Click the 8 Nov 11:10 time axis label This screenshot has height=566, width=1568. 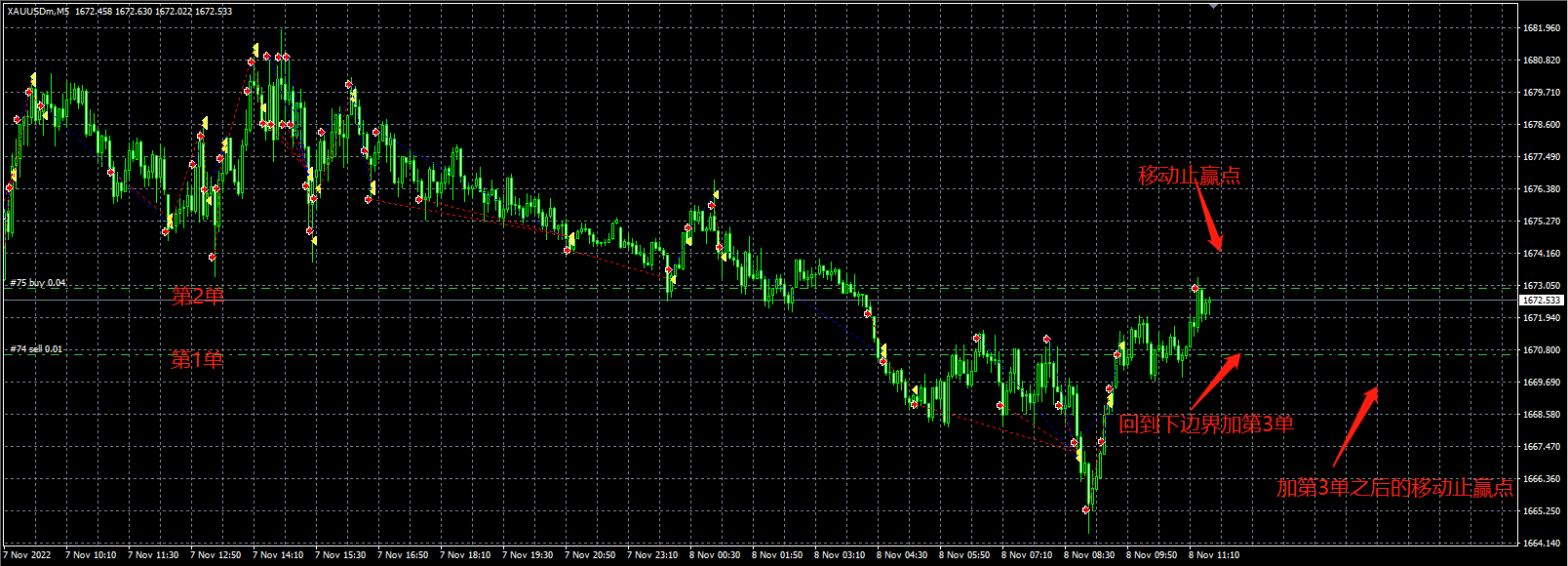pos(1214,555)
